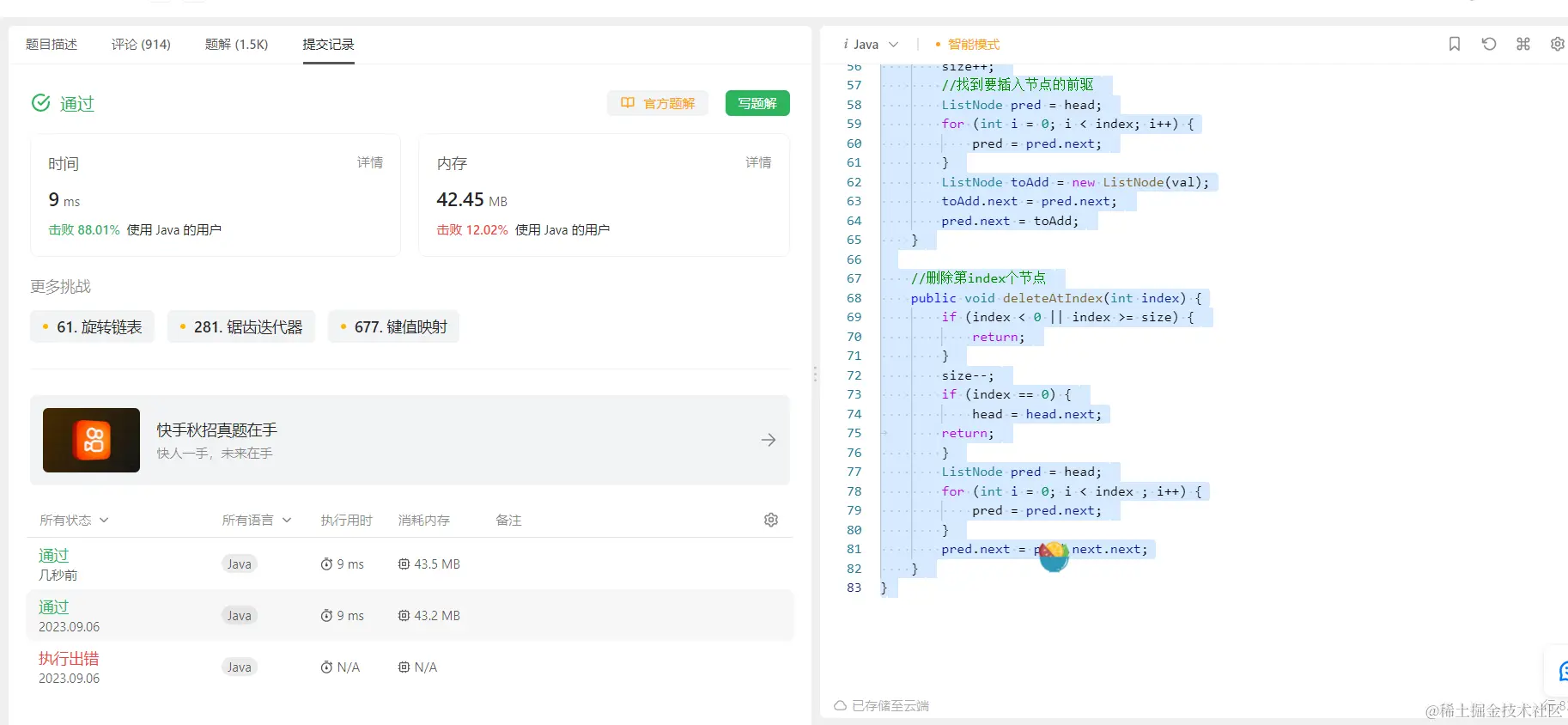
Task: Expand the 所有语言 filter dropdown
Action: click(257, 520)
